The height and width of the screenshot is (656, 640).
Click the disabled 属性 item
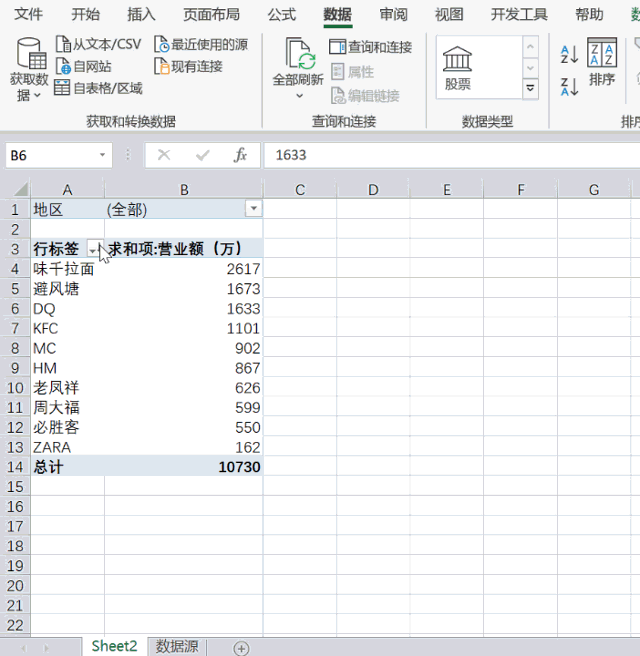click(x=353, y=72)
